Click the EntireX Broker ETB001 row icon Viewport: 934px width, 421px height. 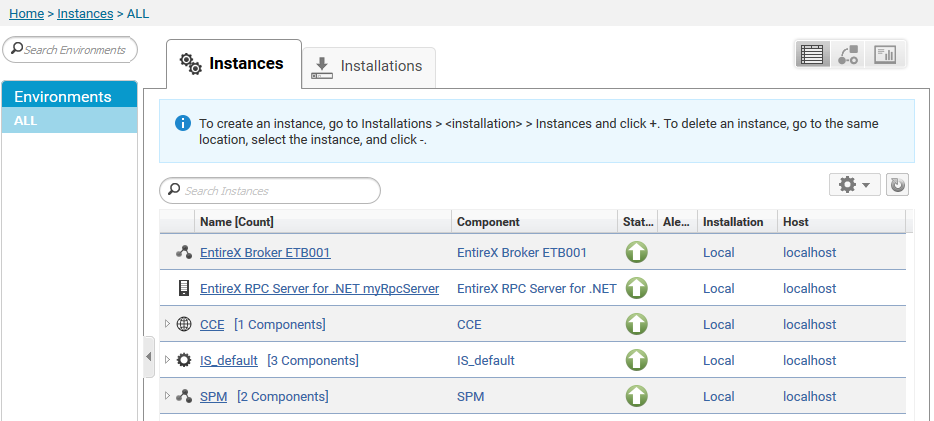tap(184, 252)
